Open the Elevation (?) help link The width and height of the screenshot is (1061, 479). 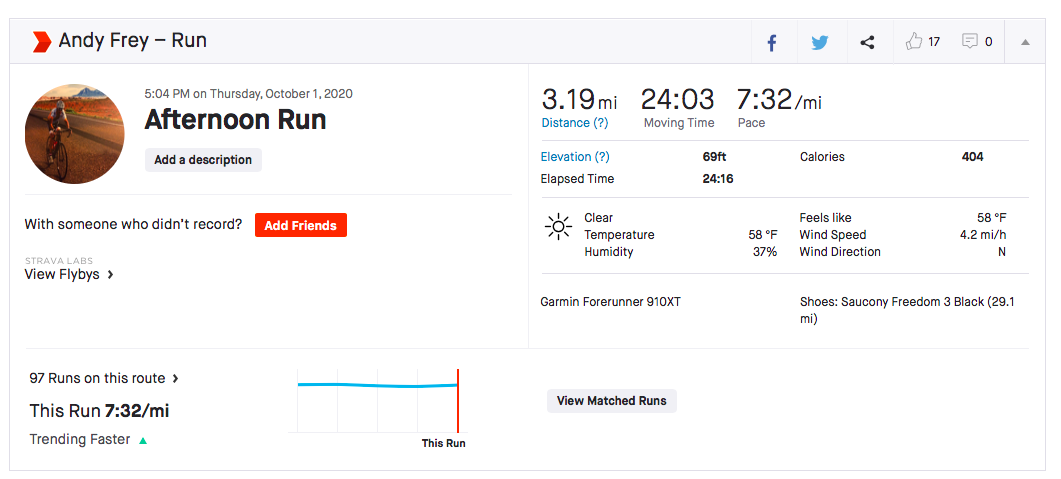[575, 157]
